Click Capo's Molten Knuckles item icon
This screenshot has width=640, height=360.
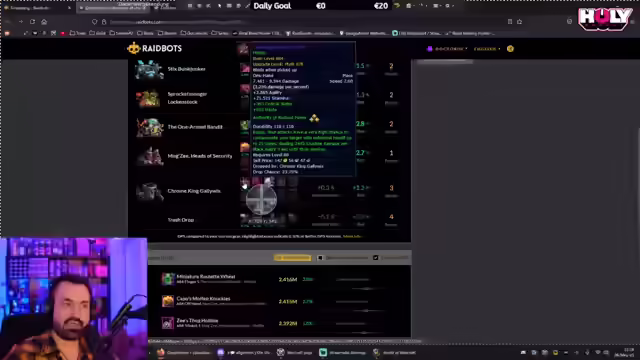[167, 301]
